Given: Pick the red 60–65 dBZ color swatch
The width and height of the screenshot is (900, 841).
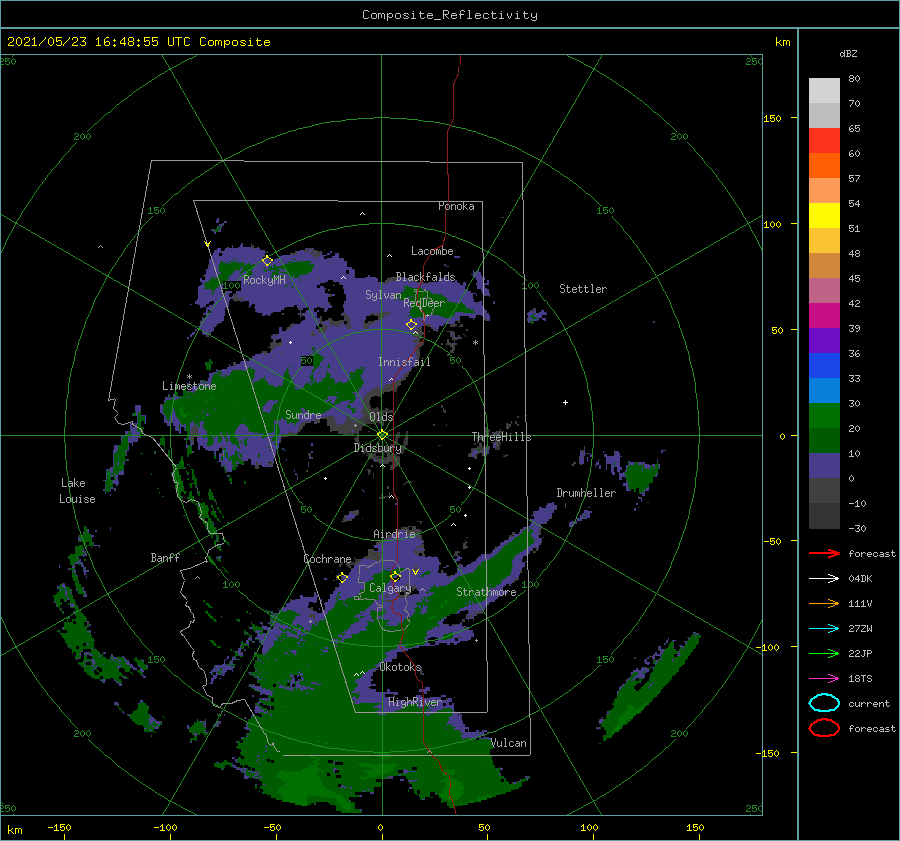Looking at the screenshot, I should click(824, 141).
